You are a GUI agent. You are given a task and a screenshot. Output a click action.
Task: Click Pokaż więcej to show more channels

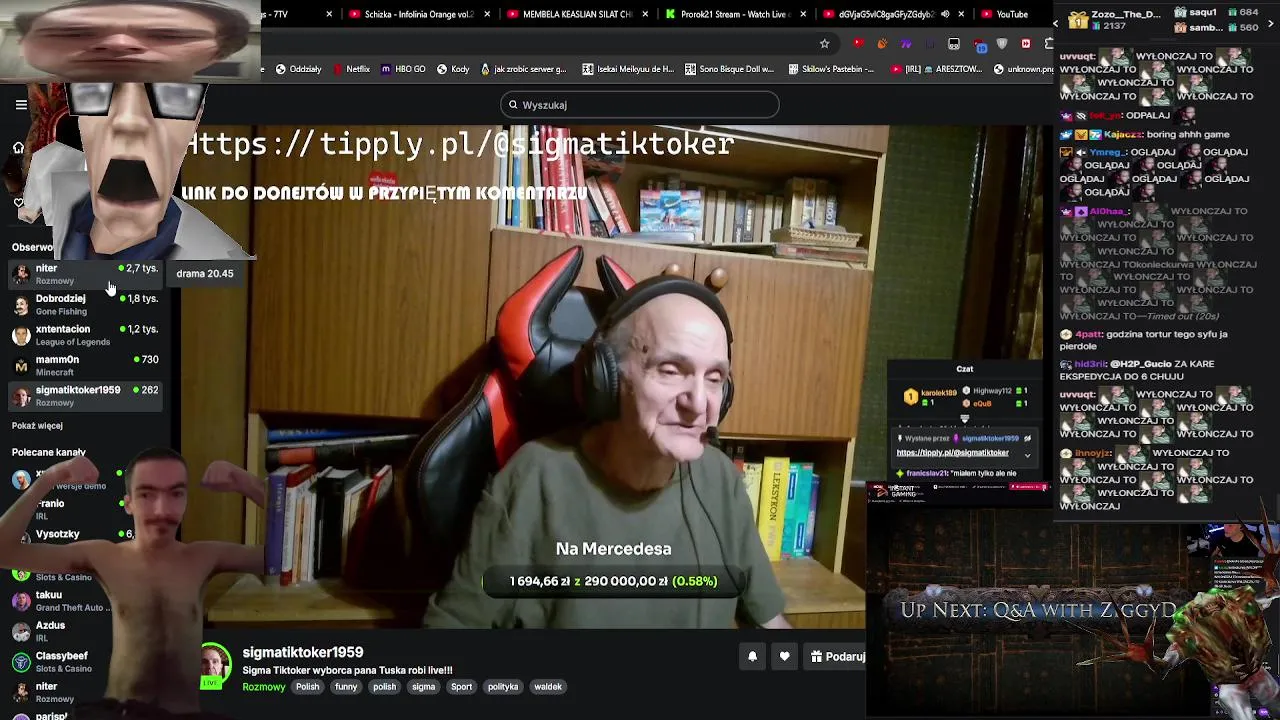pyautogui.click(x=37, y=426)
